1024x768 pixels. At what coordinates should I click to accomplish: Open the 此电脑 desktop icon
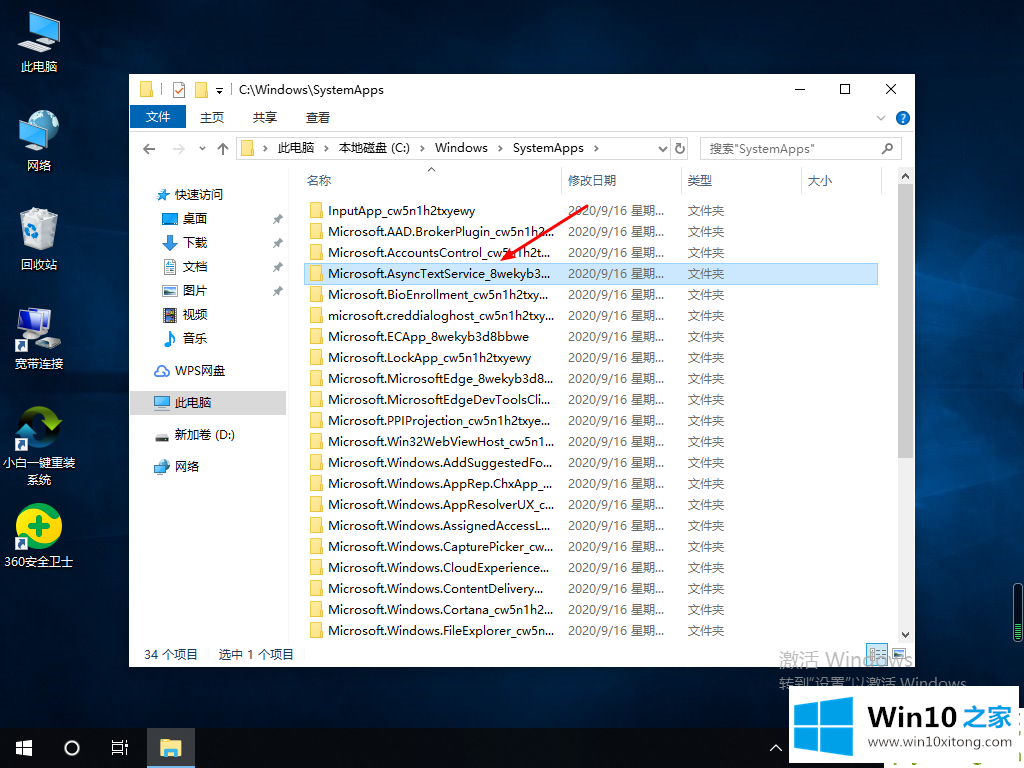click(x=39, y=42)
